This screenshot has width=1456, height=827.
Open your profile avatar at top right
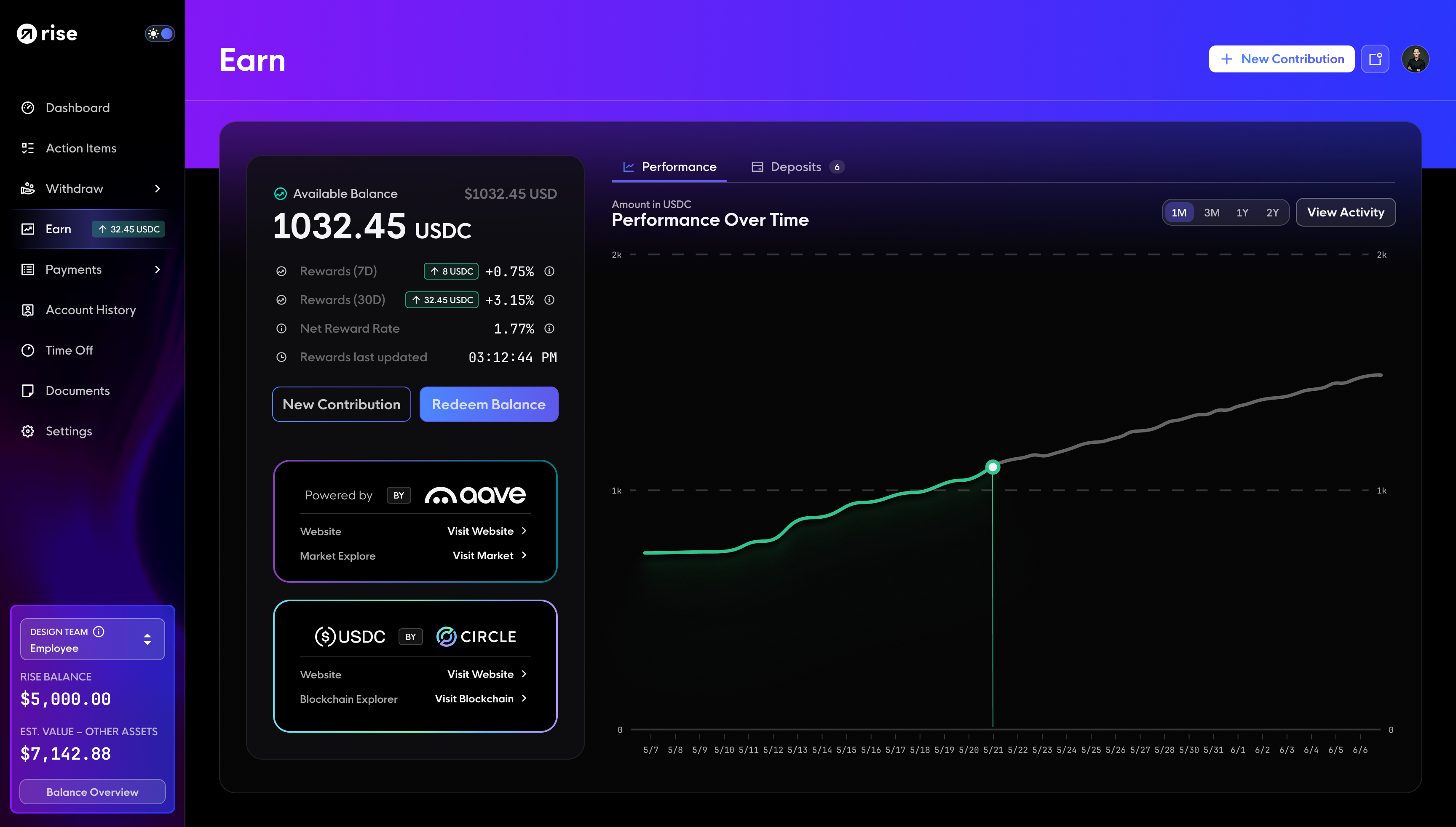[1416, 59]
